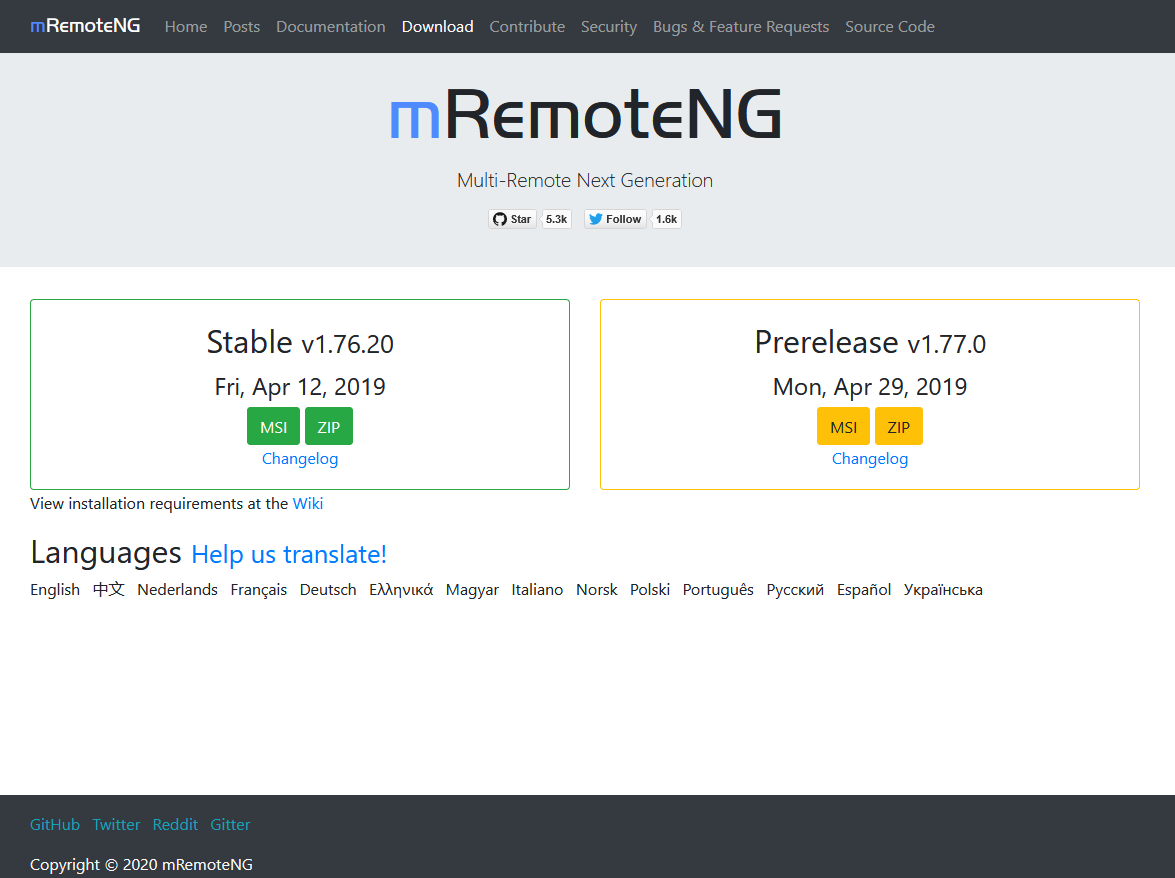Go to the Security page
1175x878 pixels.
coord(608,26)
